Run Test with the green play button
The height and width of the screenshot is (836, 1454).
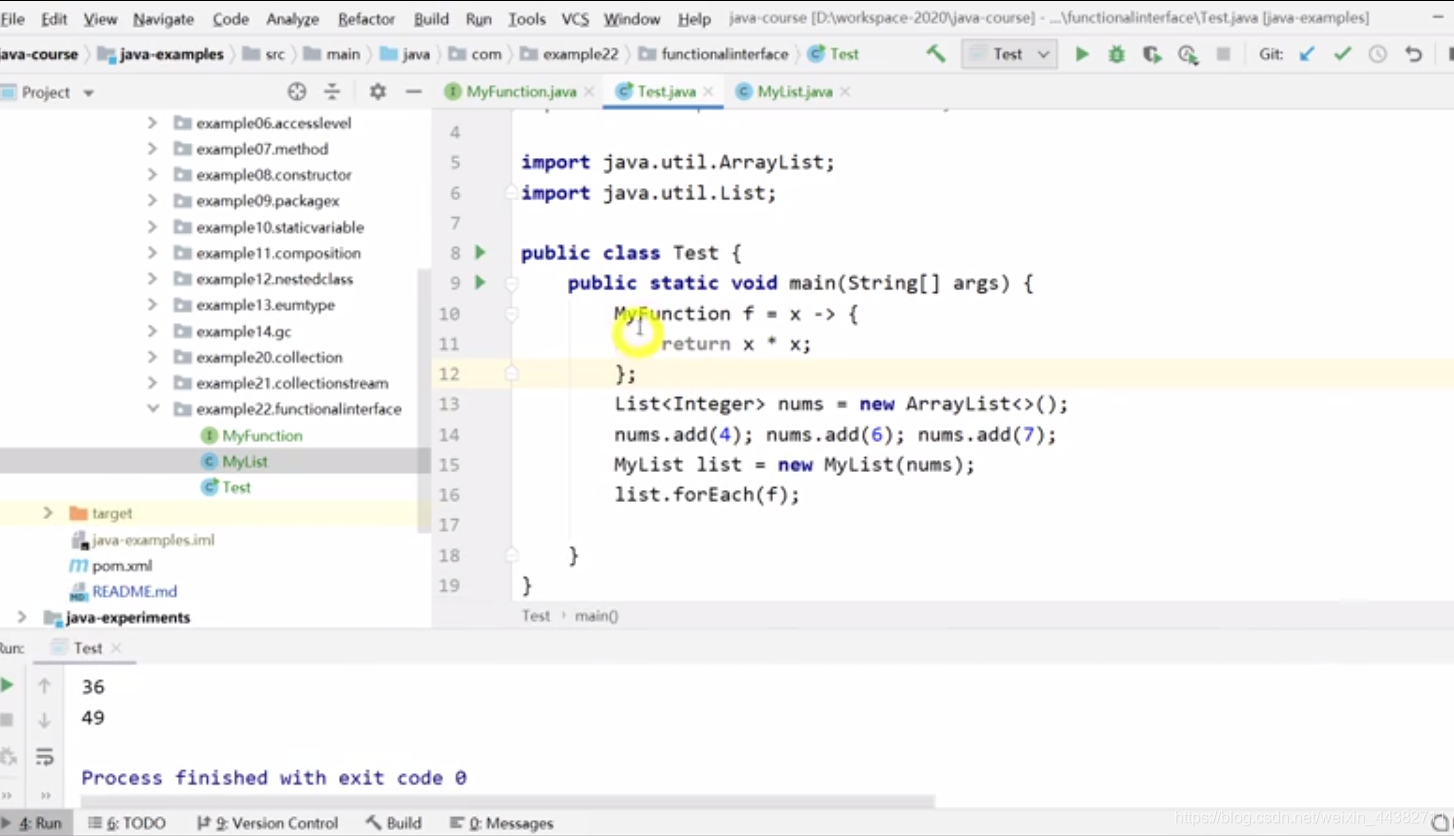(x=1081, y=54)
